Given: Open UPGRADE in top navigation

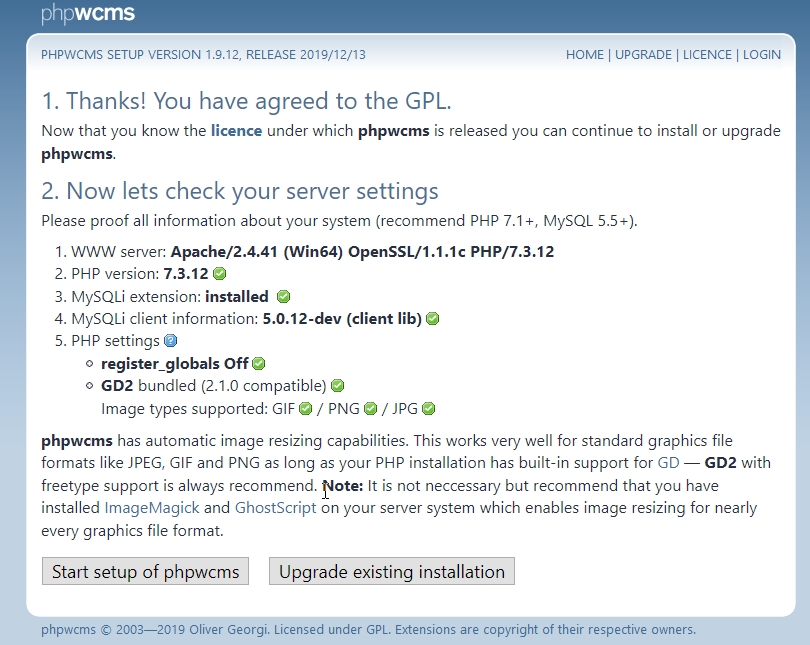Looking at the screenshot, I should (x=643, y=55).
